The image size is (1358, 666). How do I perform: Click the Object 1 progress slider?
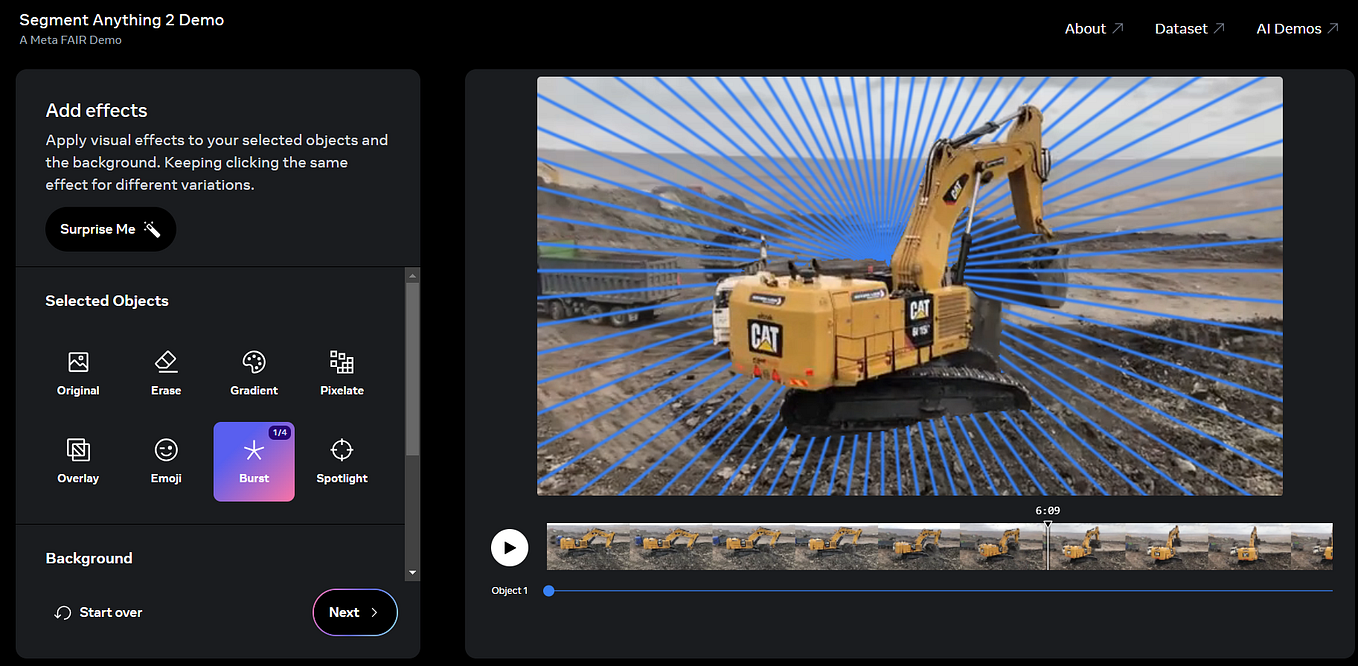548,590
